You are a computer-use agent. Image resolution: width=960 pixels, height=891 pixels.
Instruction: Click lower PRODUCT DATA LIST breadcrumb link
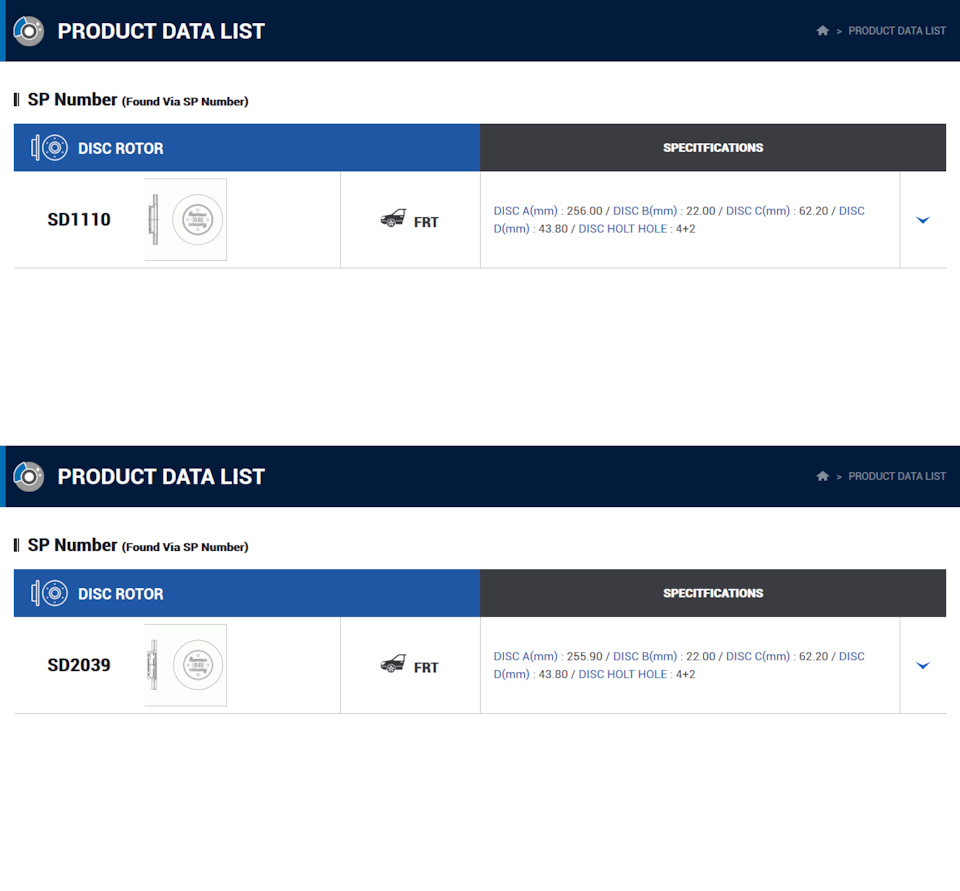(897, 476)
